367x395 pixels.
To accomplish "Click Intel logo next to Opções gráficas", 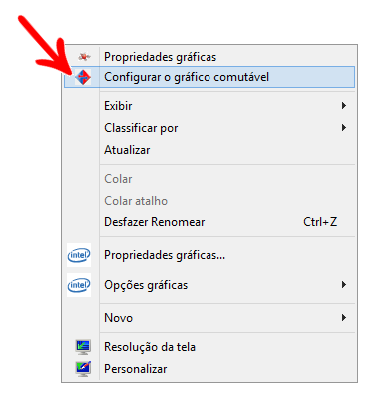I will point(79,285).
